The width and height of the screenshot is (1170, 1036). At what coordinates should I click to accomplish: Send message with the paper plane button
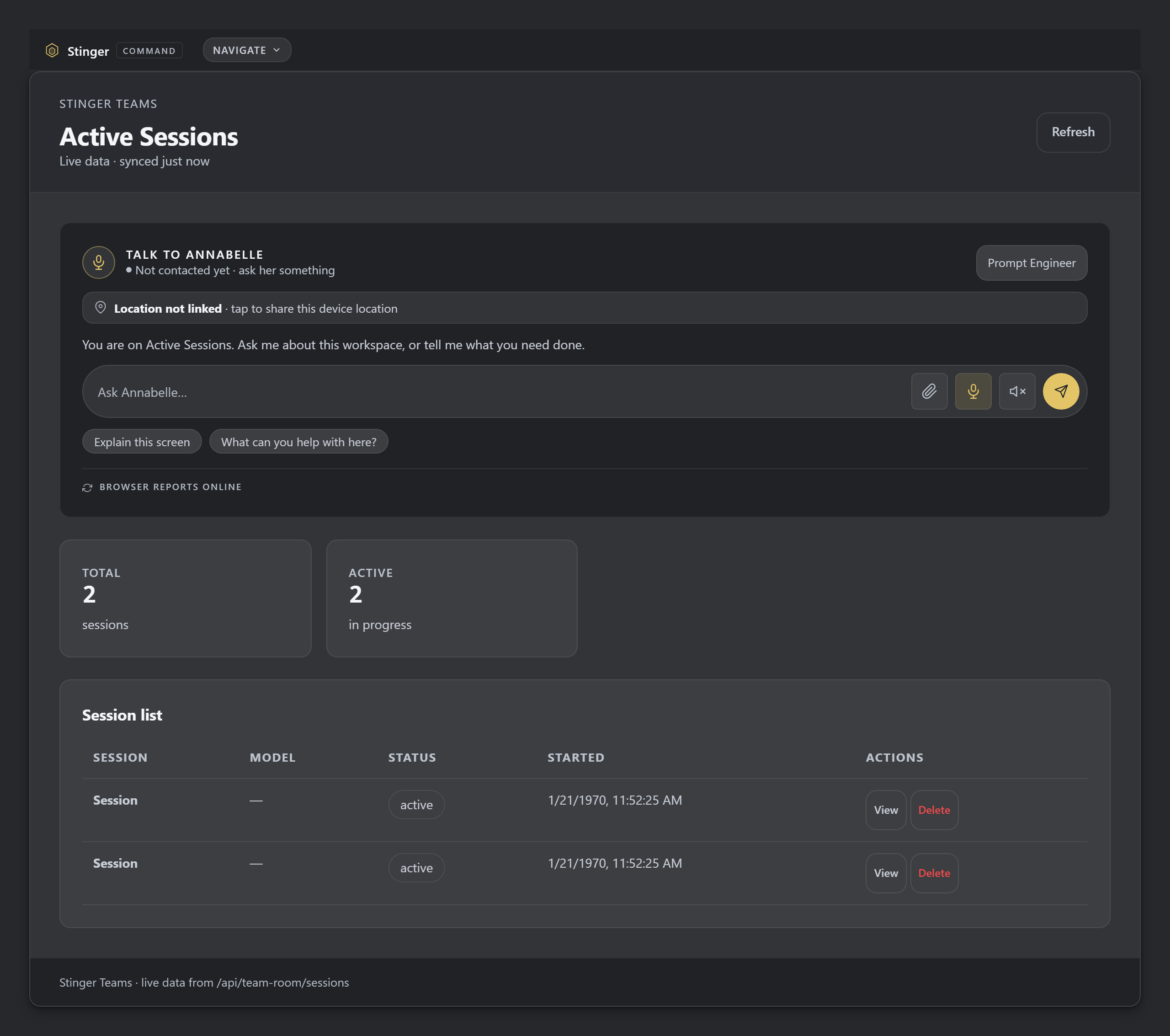click(x=1061, y=392)
